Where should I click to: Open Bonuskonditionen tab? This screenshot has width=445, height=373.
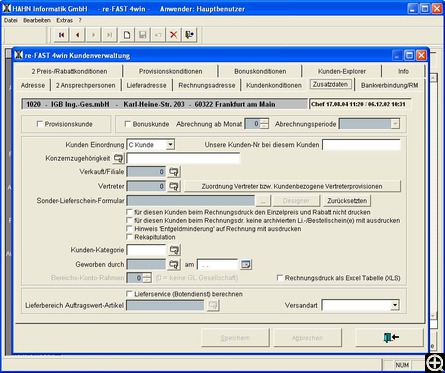point(260,71)
